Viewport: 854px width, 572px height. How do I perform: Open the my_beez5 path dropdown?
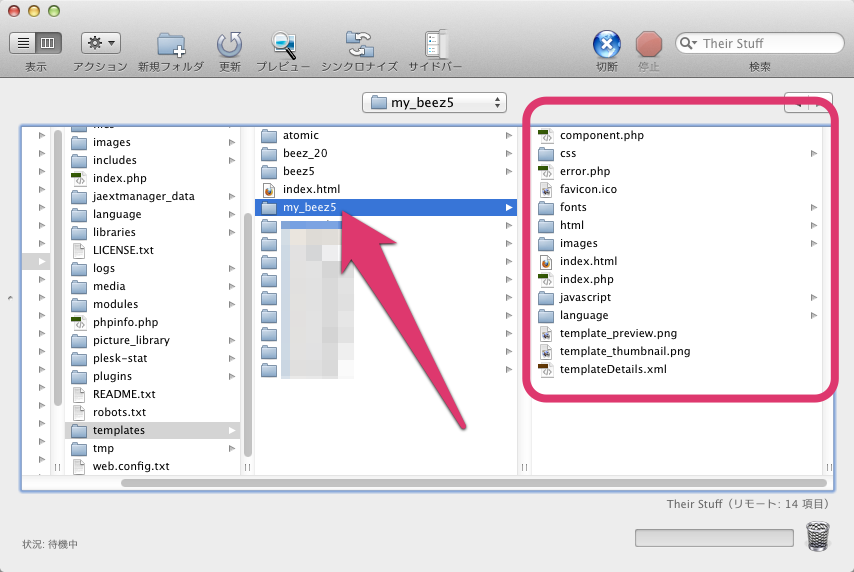pyautogui.click(x=434, y=103)
